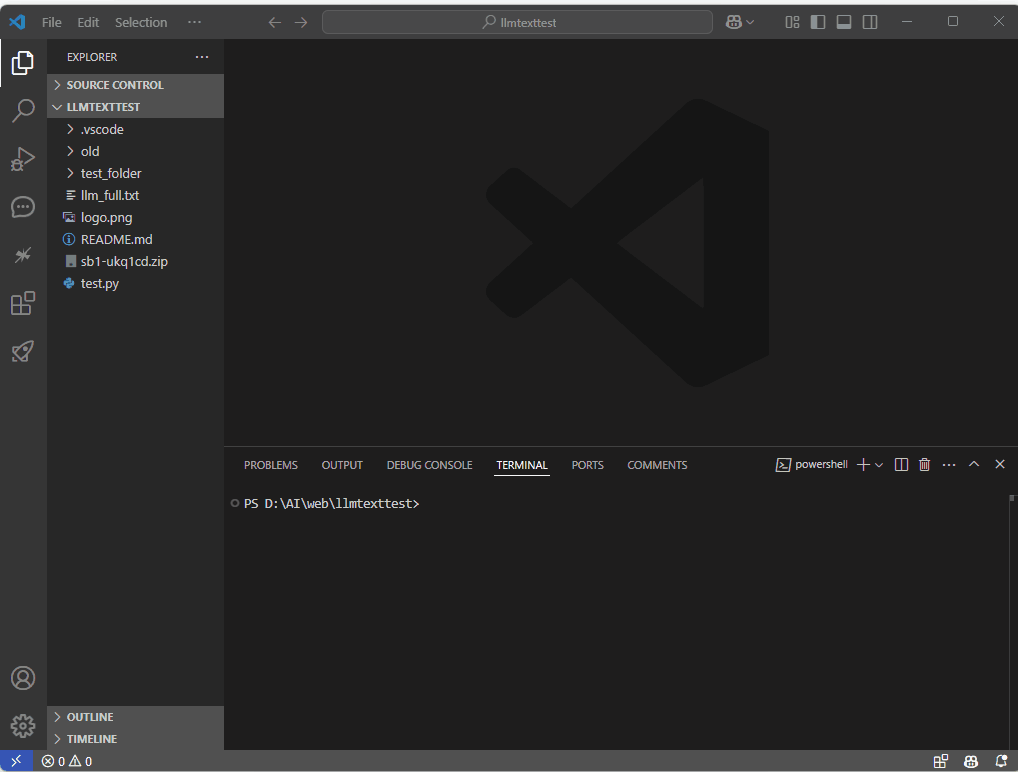Expand the Timeline section
The height and width of the screenshot is (772, 1018).
point(135,739)
